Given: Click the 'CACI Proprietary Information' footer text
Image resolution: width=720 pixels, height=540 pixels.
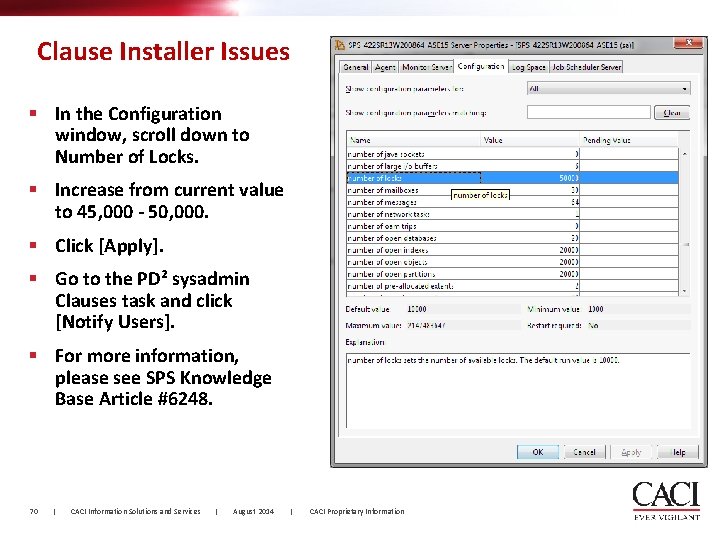Looking at the screenshot, I should click(357, 511).
